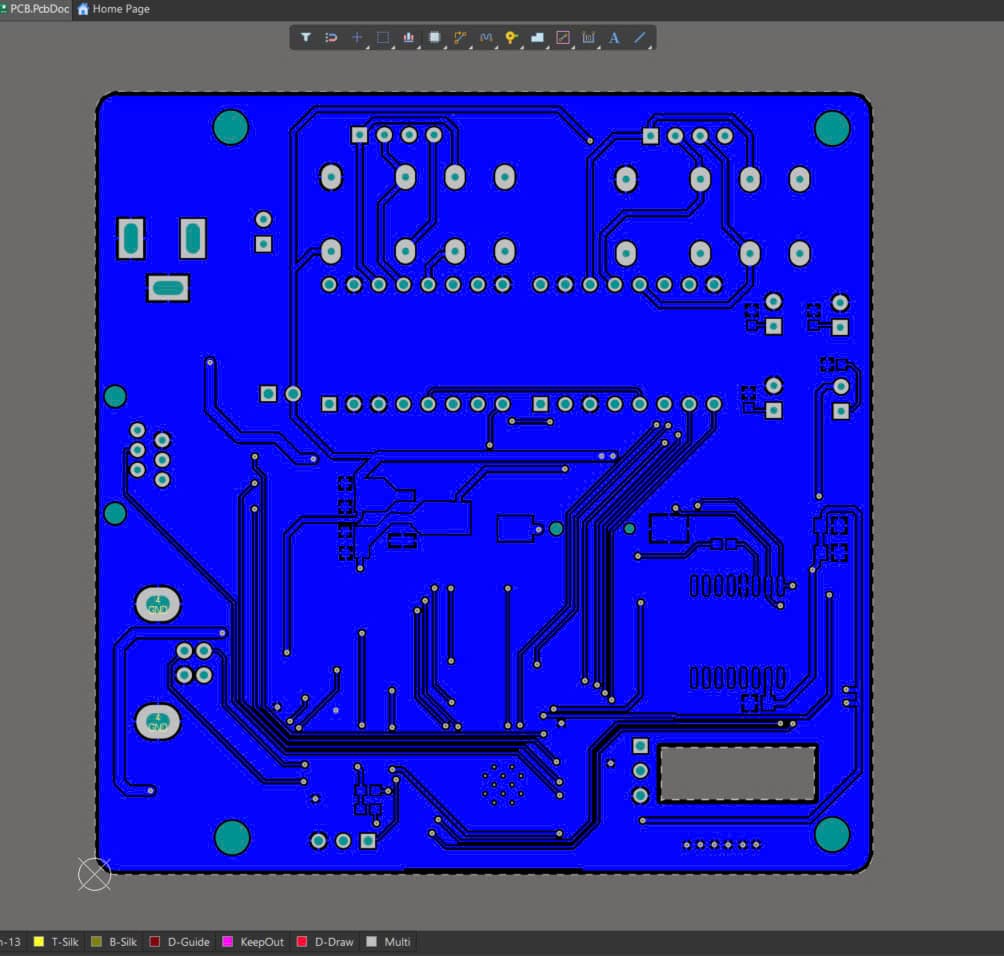Select the place via tool

tap(512, 38)
